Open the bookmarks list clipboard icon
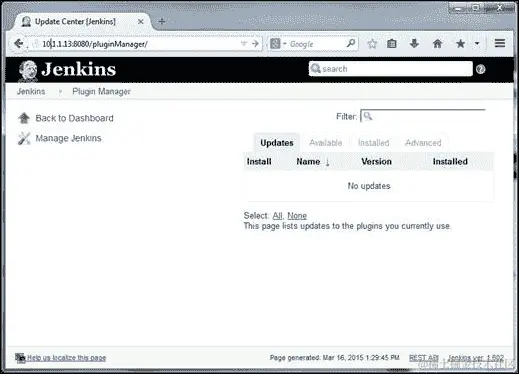This screenshot has height=374, width=519. pos(392,43)
